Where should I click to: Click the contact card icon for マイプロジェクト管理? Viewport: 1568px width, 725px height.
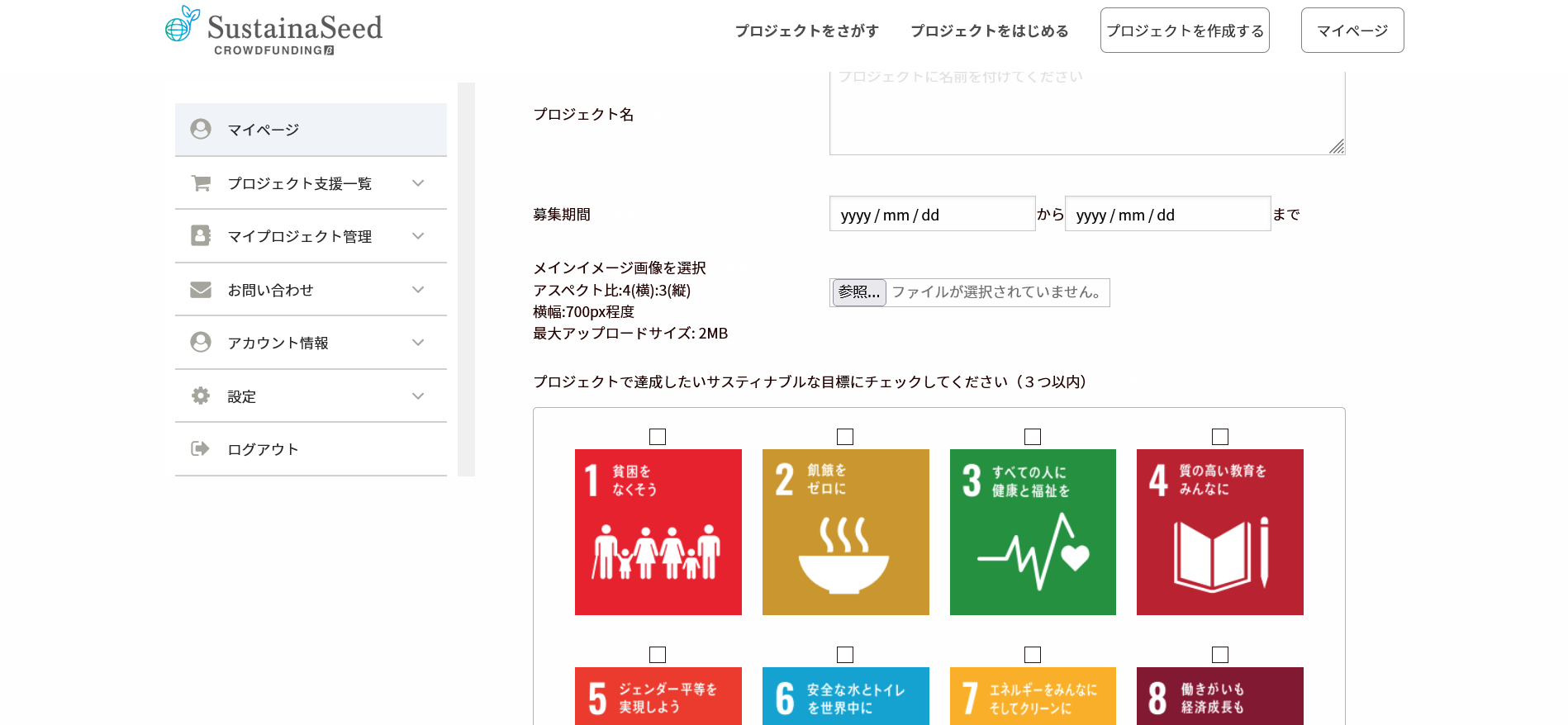(x=201, y=235)
